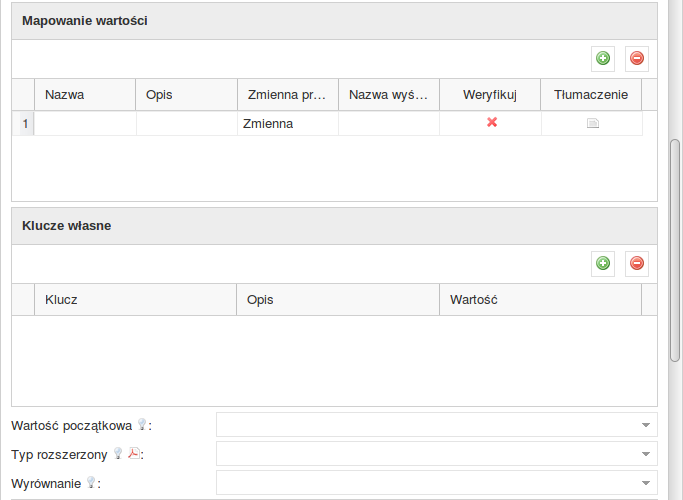Click red remove button in Mapowanie wartości

[x=637, y=59]
